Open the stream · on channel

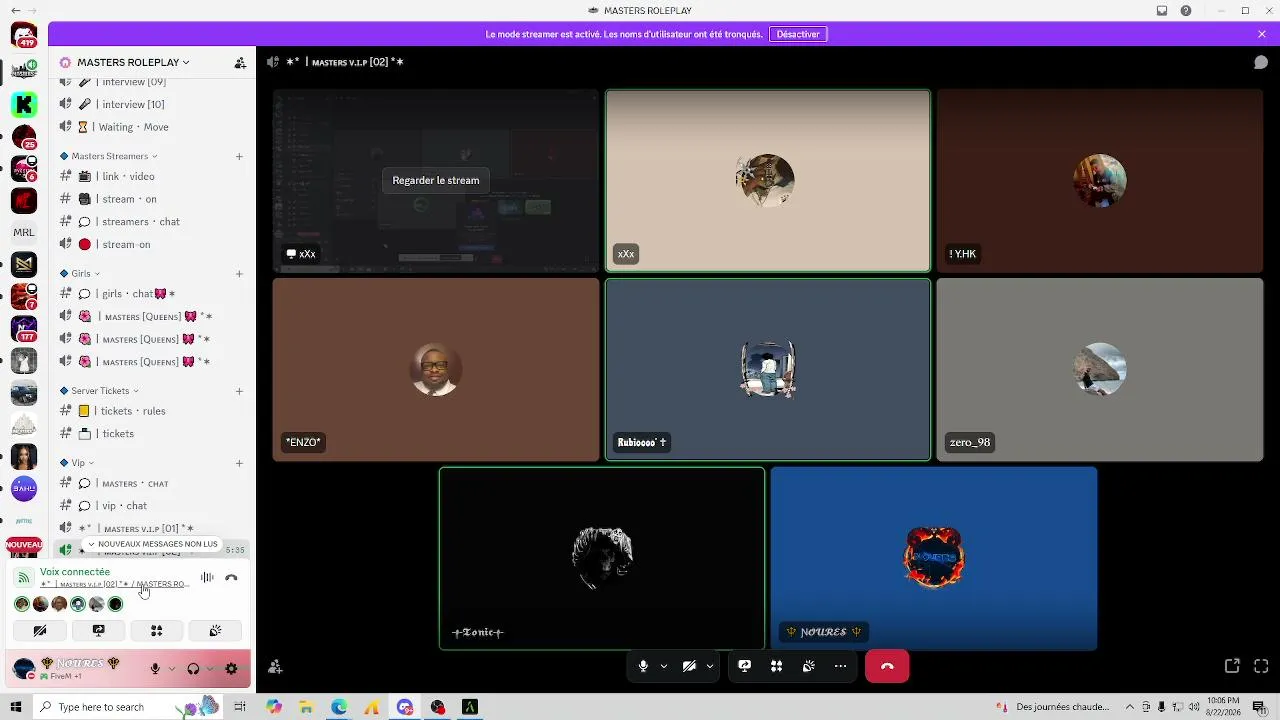152,199
